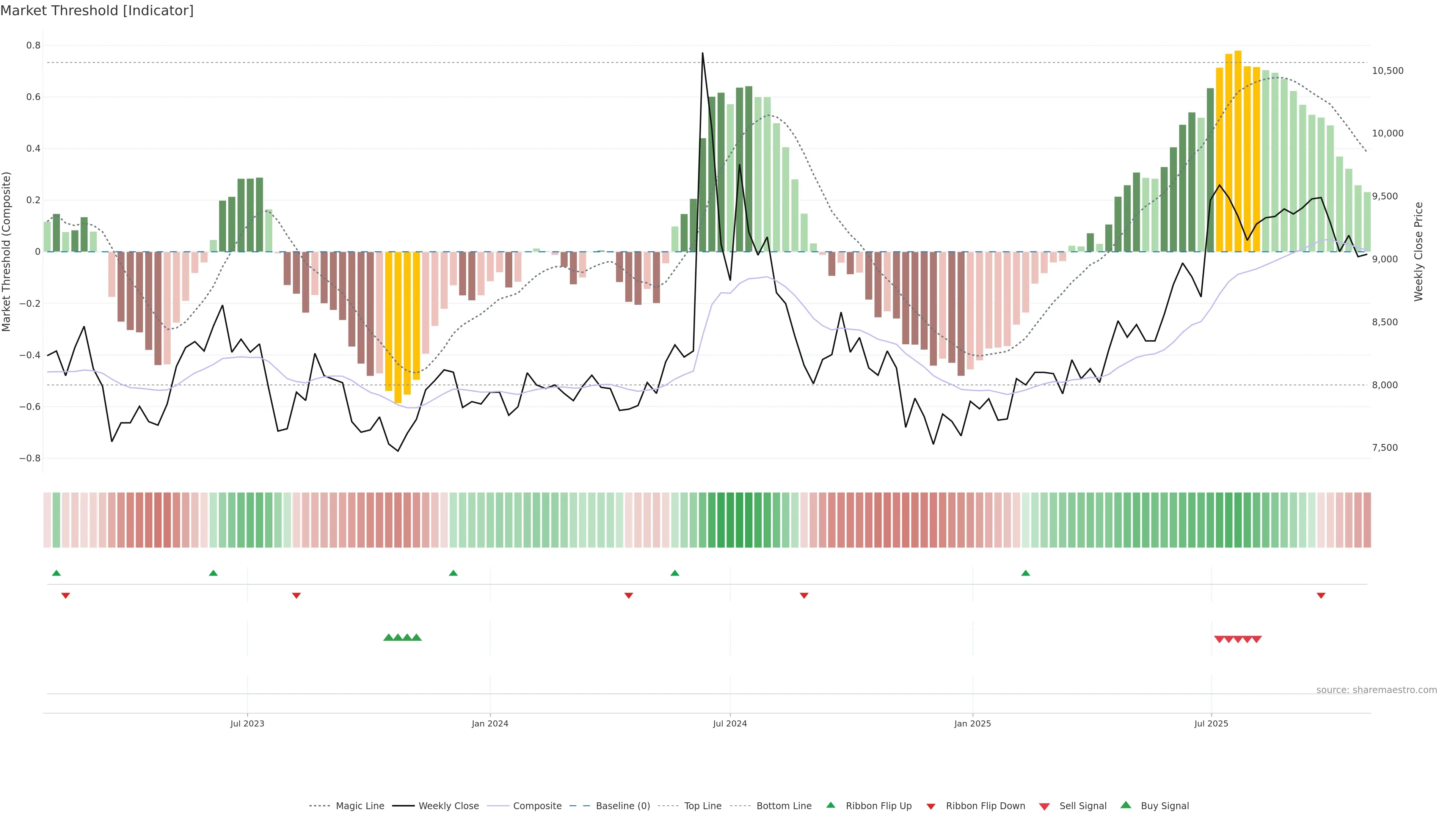Toggle Top Line legend entry
This screenshot has width=1456, height=819.
point(703,806)
